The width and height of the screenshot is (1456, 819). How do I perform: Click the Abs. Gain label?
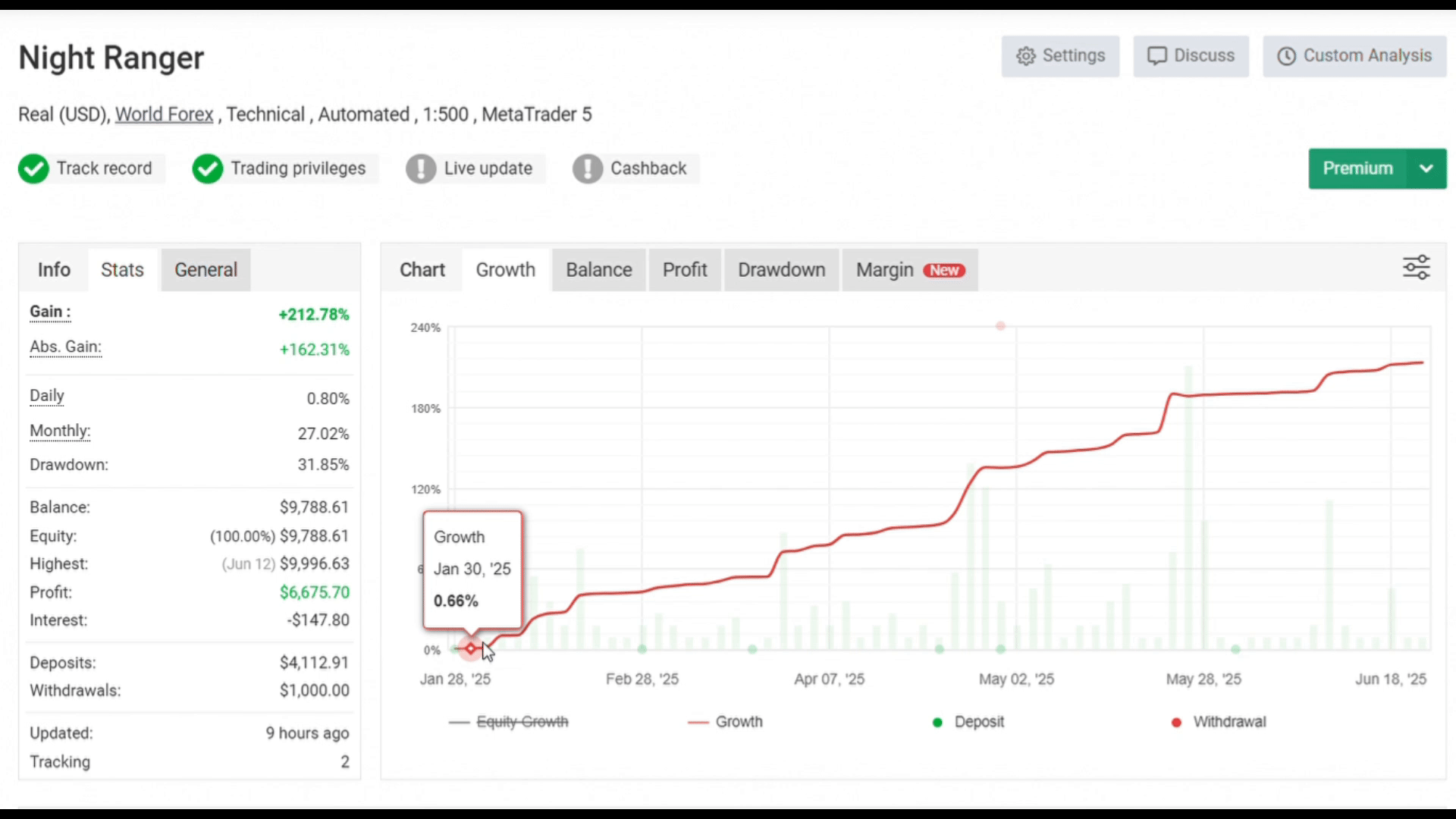tap(65, 347)
